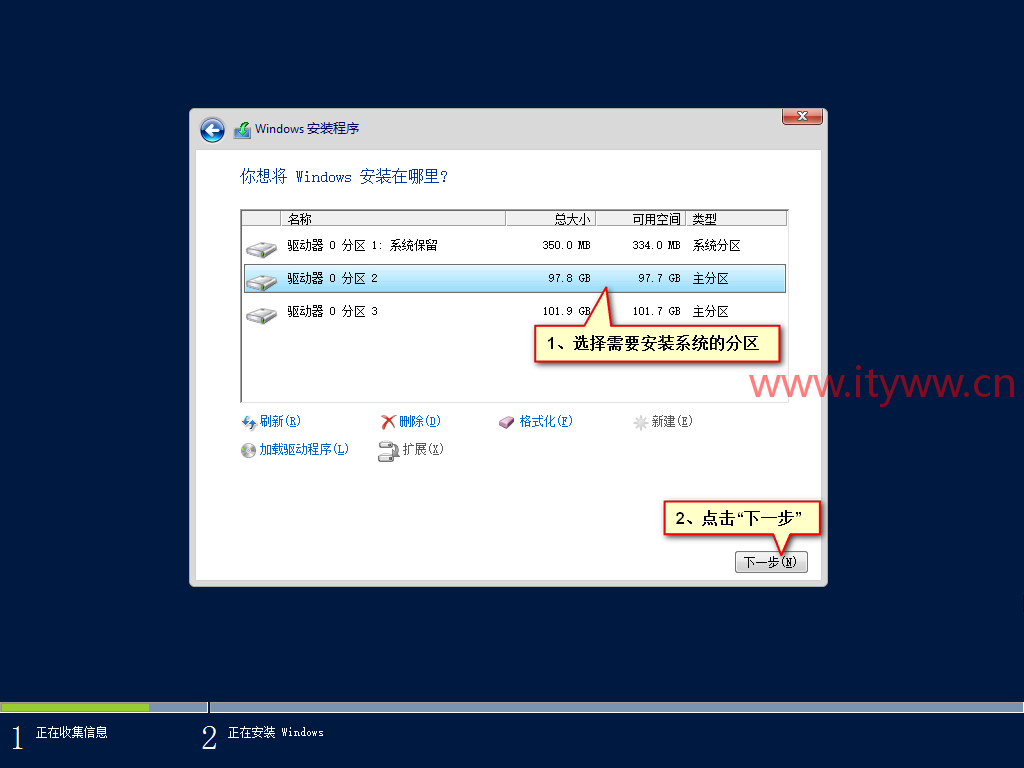1024x768 pixels.
Task: Click the refresh arrows icon beside 刷新
Action: pos(249,423)
